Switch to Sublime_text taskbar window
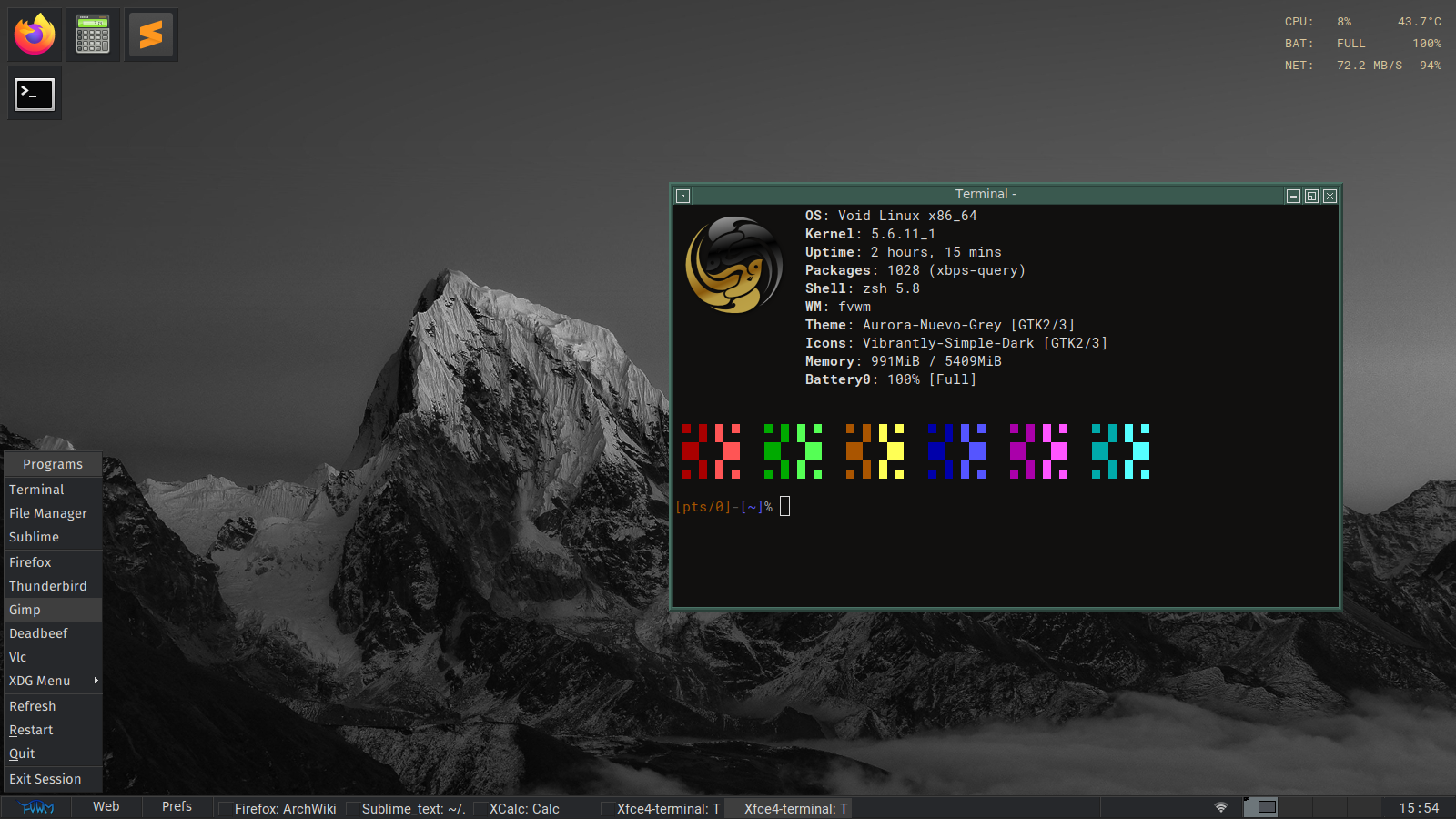Screen dimensions: 1456x819 407,809
